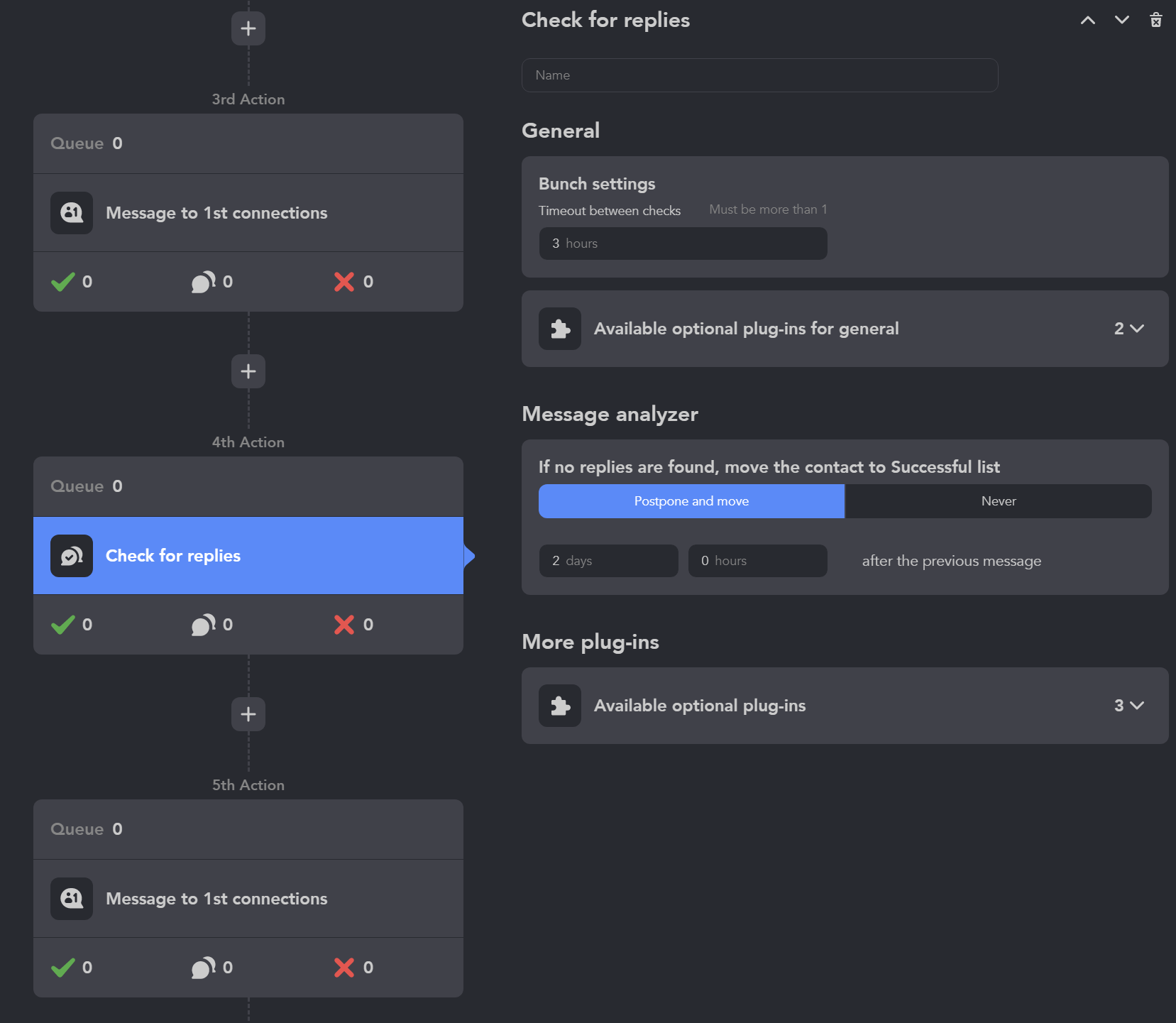Click the 'General' section heading
Screen dimensions: 1176x1023
561,131
